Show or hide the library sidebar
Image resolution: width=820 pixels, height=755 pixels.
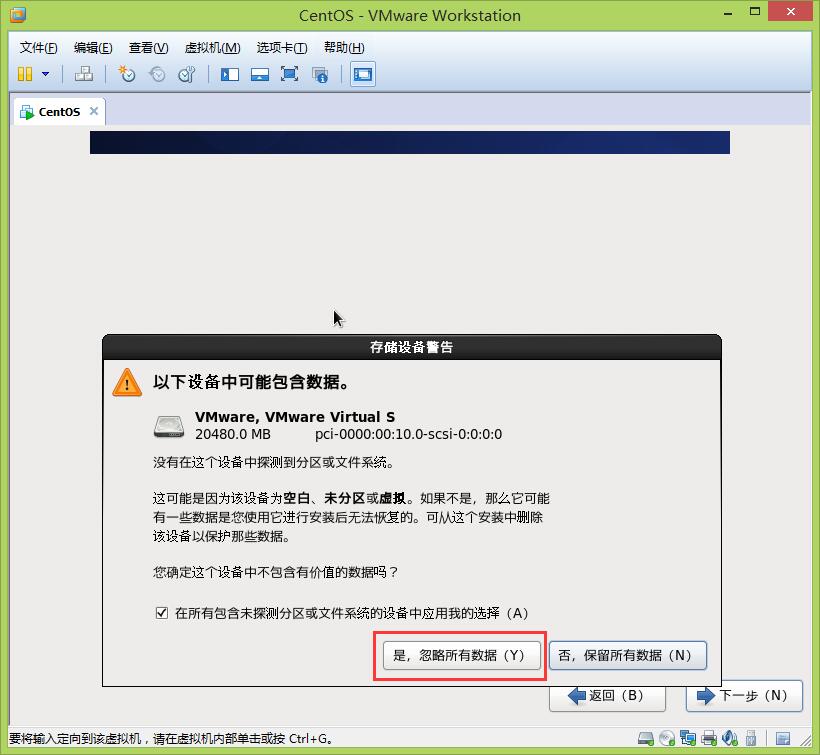point(230,73)
